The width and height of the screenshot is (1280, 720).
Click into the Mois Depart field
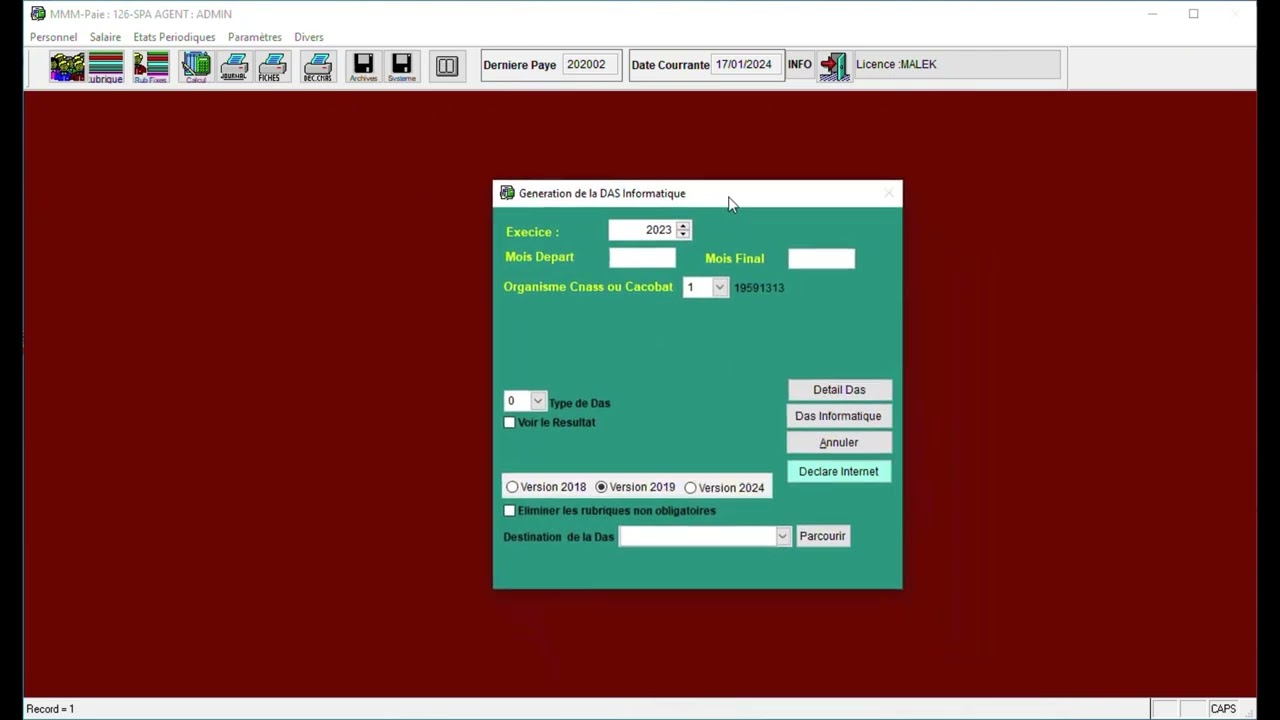642,258
